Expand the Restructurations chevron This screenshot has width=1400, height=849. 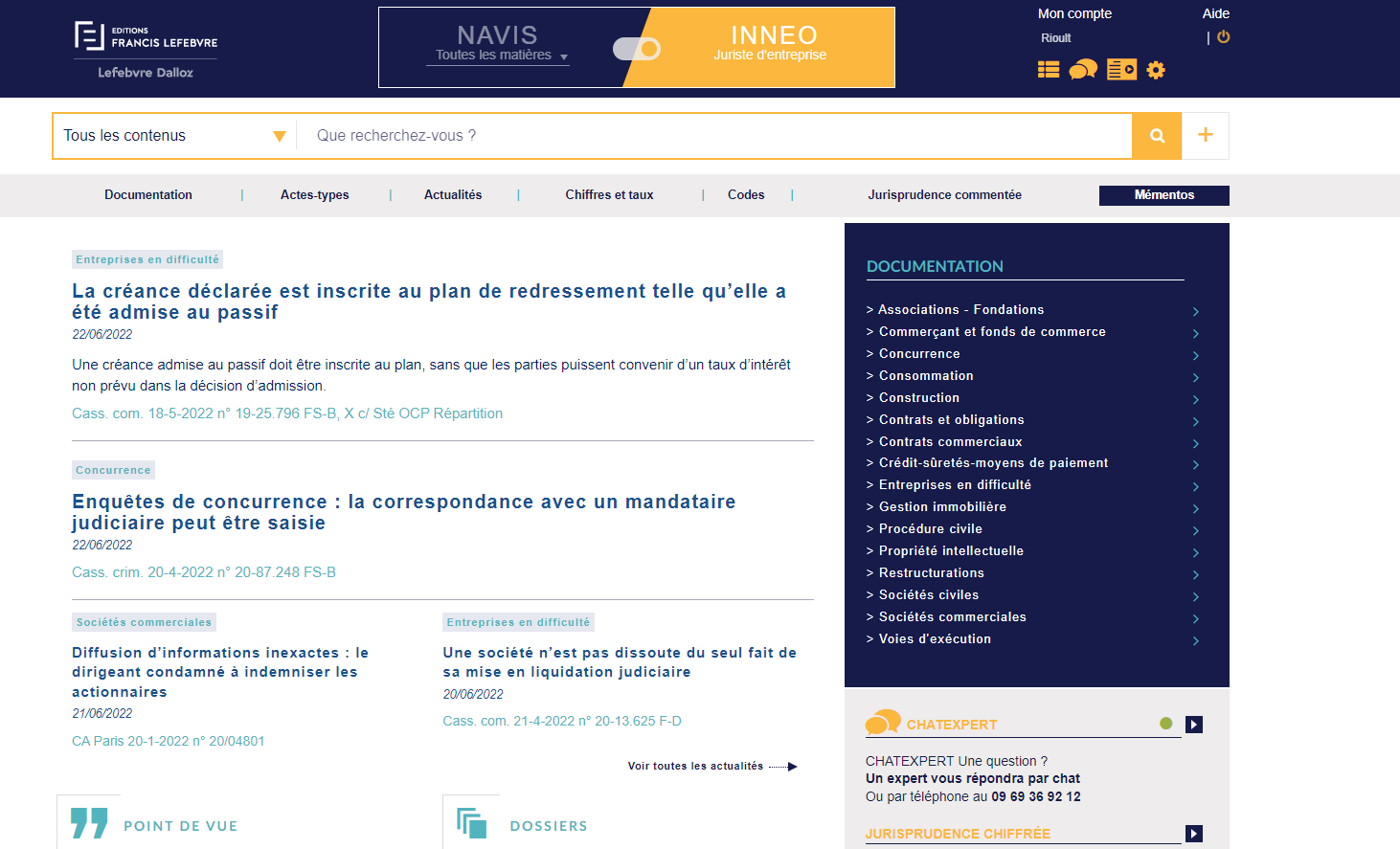coord(1196,575)
